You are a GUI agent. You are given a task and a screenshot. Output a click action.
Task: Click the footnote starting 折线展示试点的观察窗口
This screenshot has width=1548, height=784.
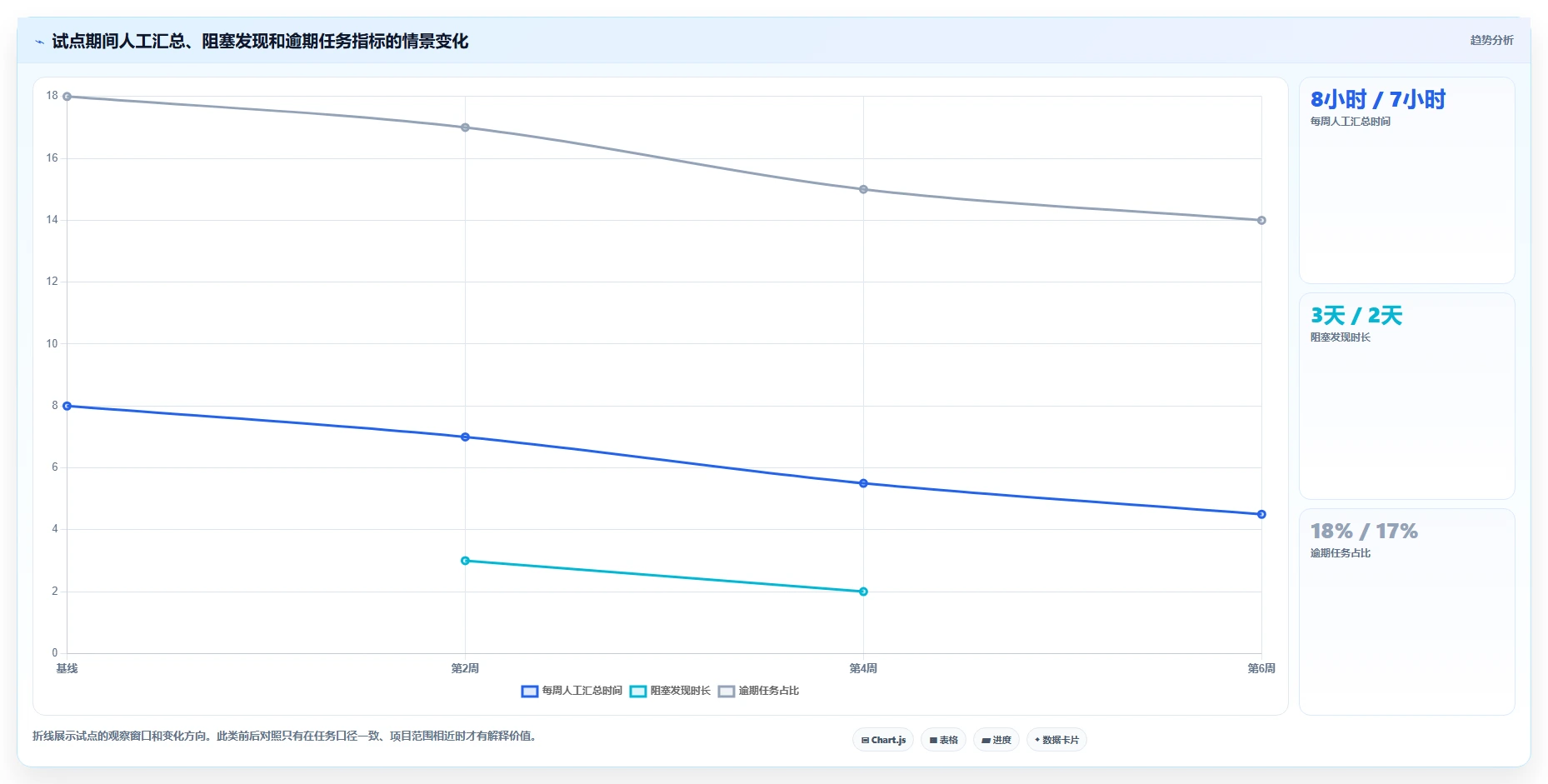click(x=285, y=737)
